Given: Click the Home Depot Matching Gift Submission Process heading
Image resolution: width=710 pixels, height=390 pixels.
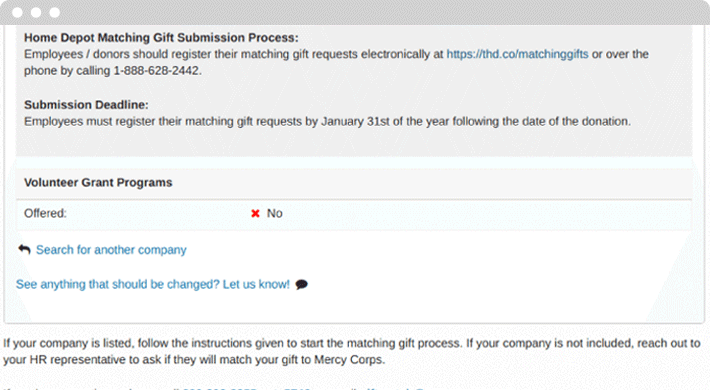Looking at the screenshot, I should [x=161, y=38].
